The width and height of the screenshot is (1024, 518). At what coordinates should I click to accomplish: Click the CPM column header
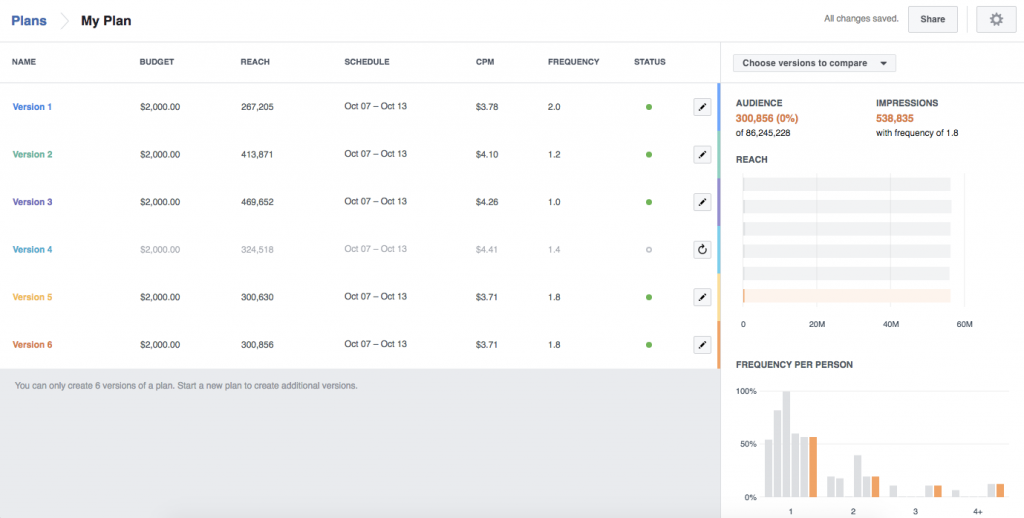(x=485, y=62)
